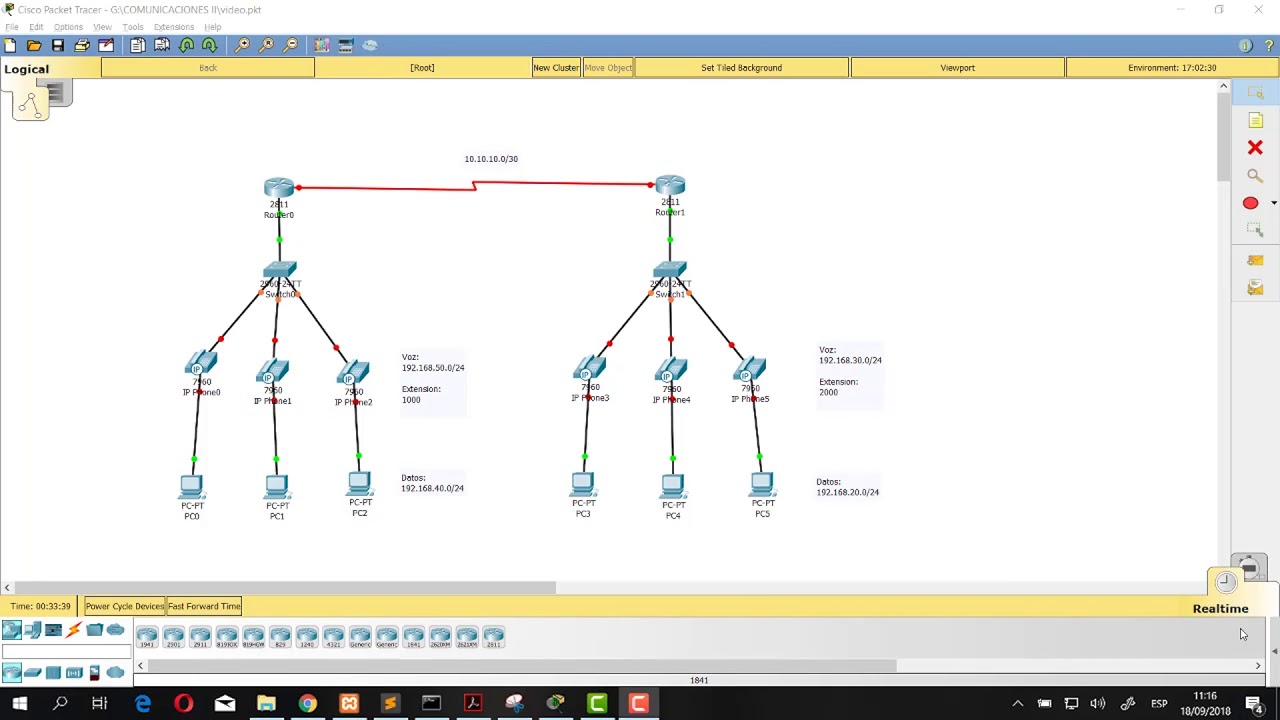Screen dimensions: 1280x720
Task: Switch to Realtime mode tab
Action: click(x=1220, y=608)
